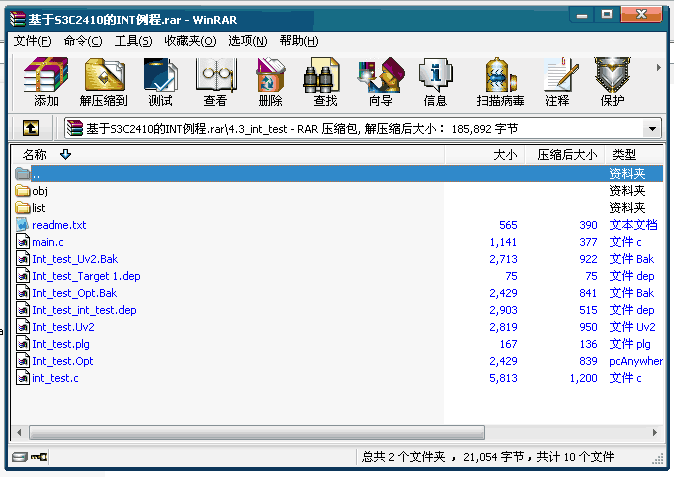Open the 收藏夹(O) menu
This screenshot has height=477, width=674.
click(190, 41)
